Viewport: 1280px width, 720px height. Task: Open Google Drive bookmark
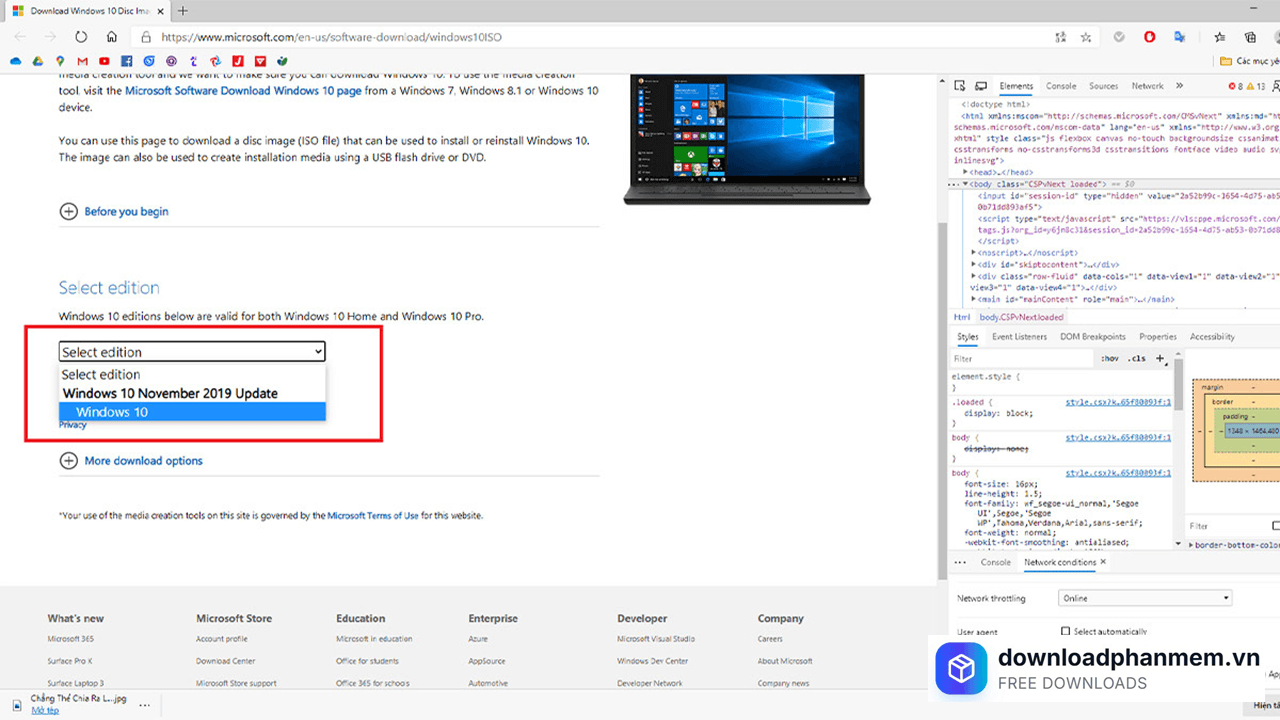pos(40,60)
